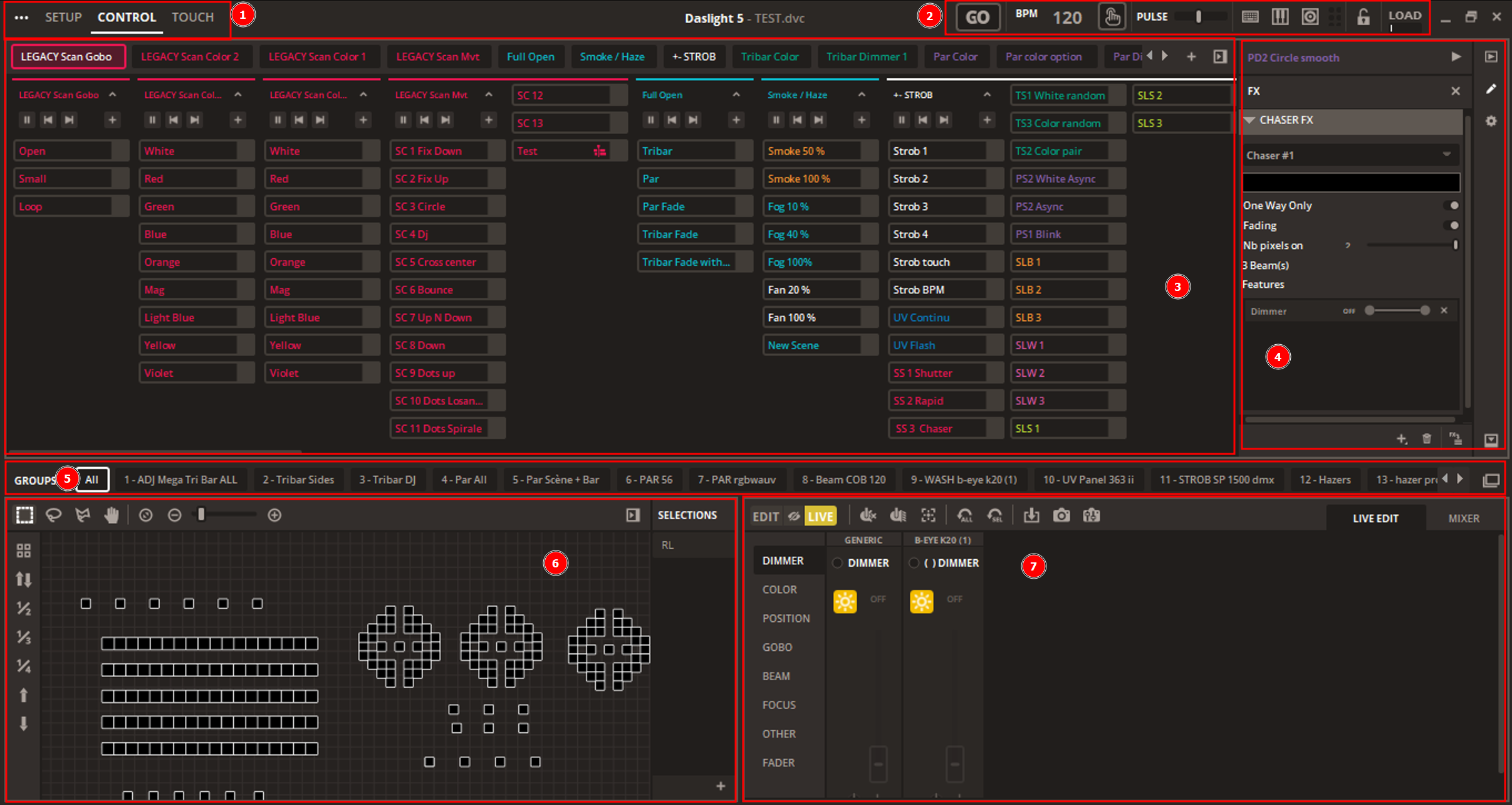Click the add scene plus in LEGACY Scan Gobo column
This screenshot has height=805, width=1512.
click(x=112, y=120)
